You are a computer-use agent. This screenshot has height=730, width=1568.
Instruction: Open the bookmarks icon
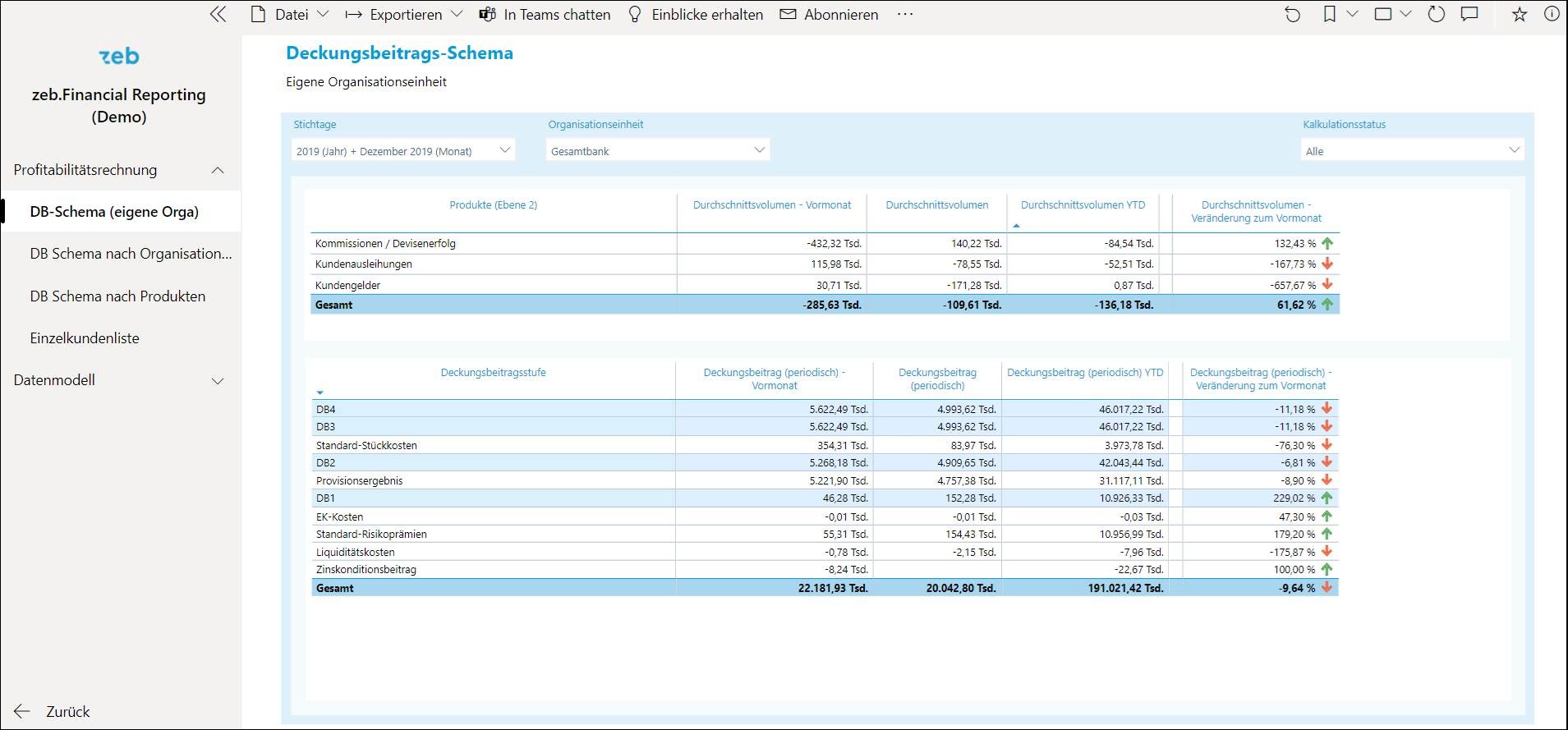tap(1329, 14)
